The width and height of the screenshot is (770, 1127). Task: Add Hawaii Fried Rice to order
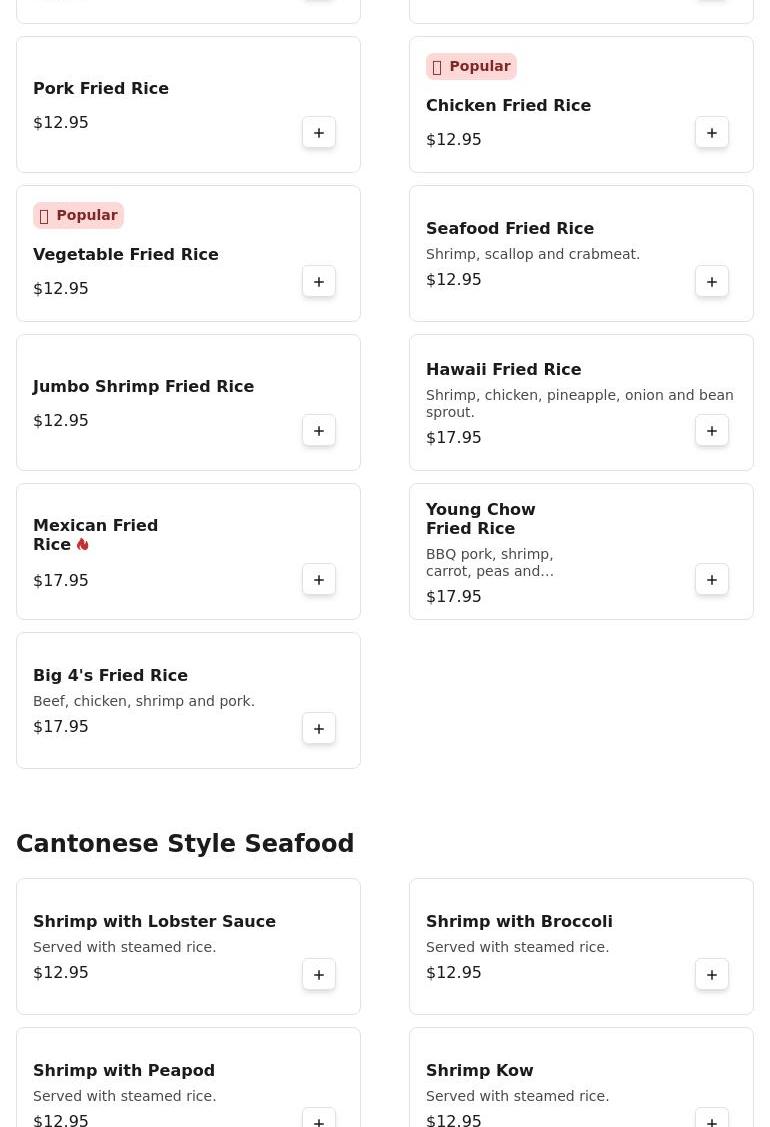[x=712, y=431]
